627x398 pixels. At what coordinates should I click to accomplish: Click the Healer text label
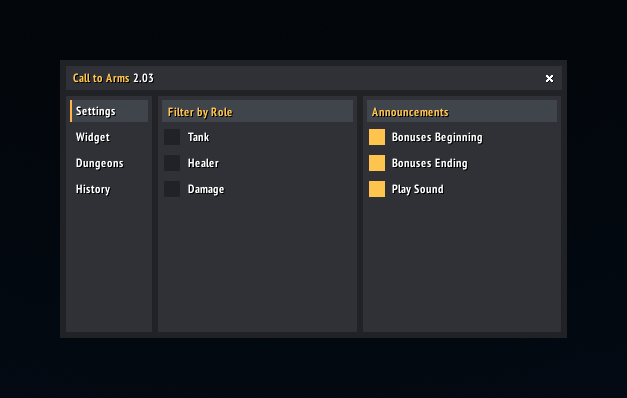pos(204,163)
